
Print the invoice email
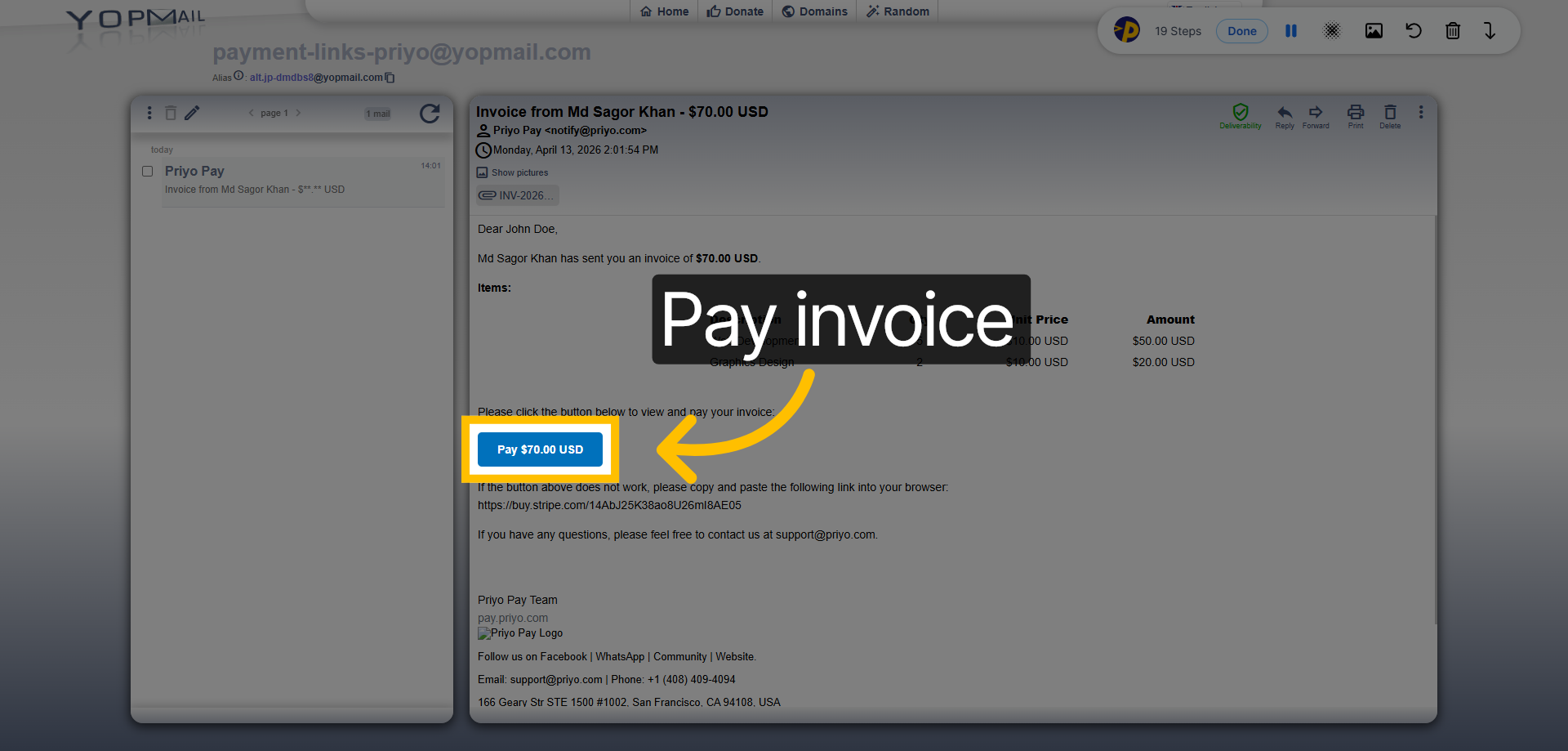click(1355, 114)
